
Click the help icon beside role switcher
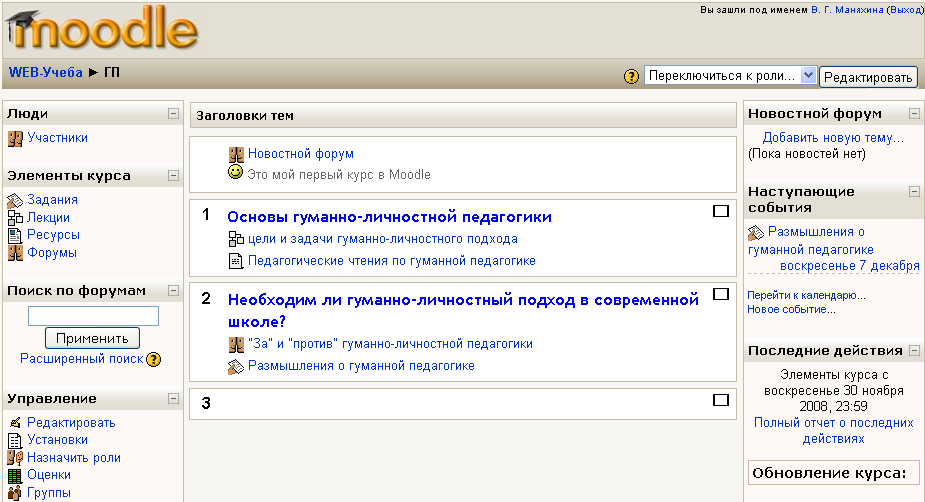coord(631,76)
